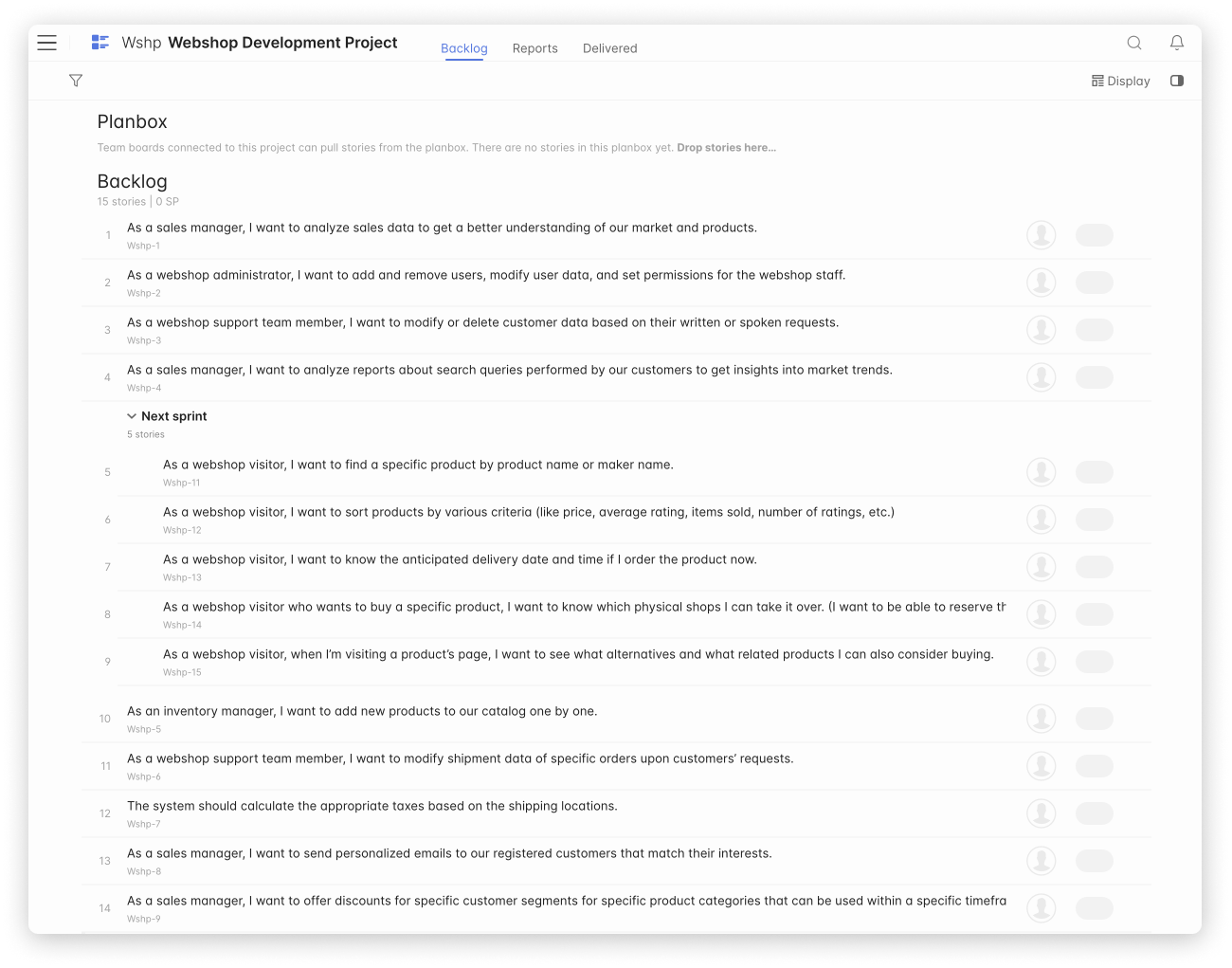The image size is (1232, 968).
Task: Switch to the Delivered tab
Action: click(x=609, y=48)
